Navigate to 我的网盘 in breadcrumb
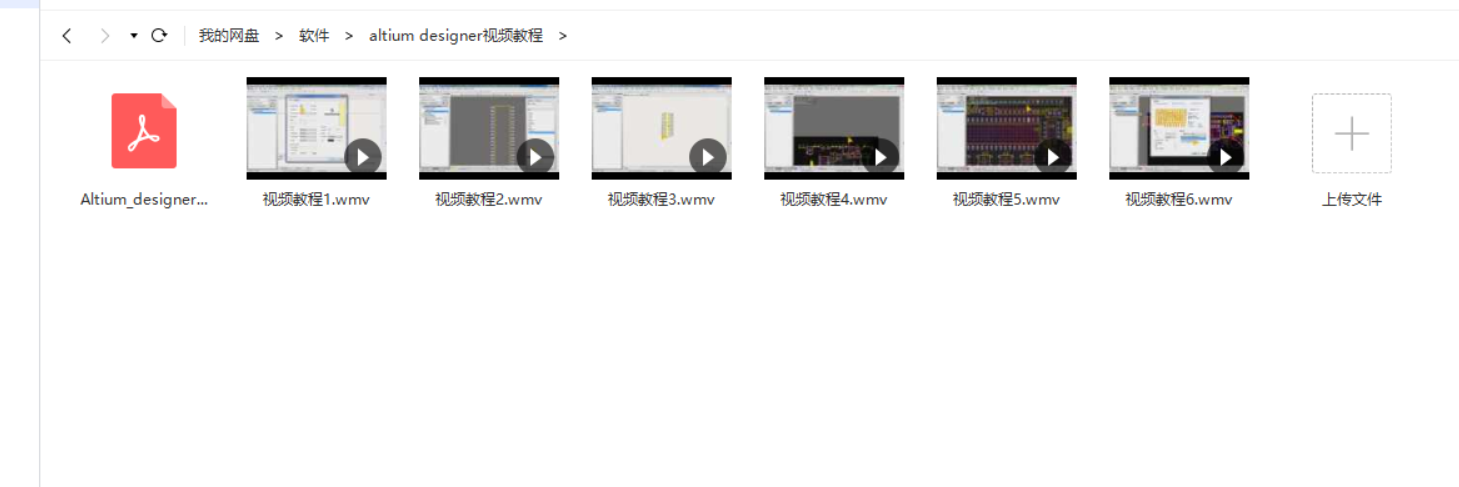1459x487 pixels. [x=229, y=35]
